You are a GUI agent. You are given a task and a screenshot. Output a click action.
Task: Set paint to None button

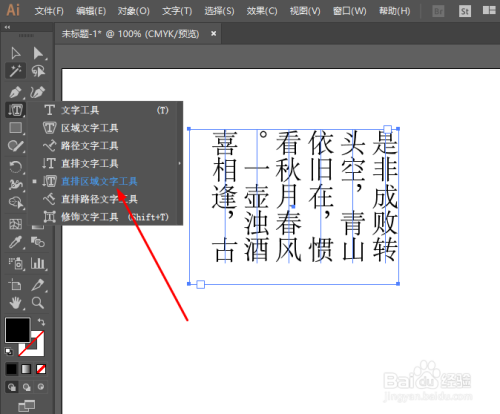tap(41, 369)
